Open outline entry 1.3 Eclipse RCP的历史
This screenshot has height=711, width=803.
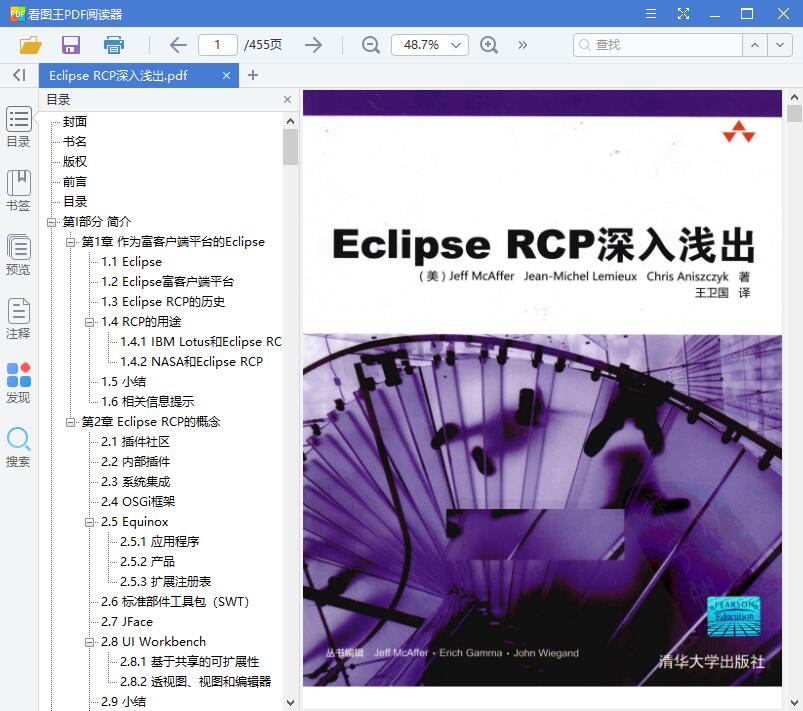point(163,302)
